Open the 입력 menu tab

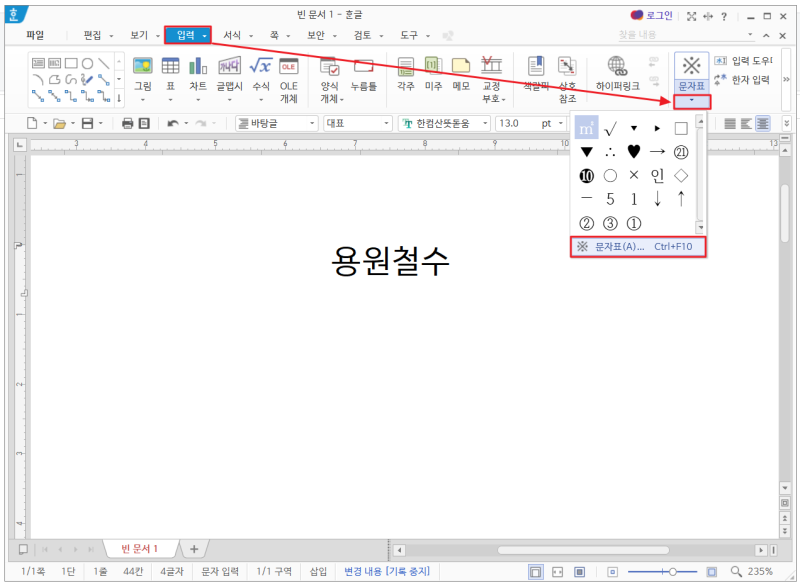click(187, 35)
